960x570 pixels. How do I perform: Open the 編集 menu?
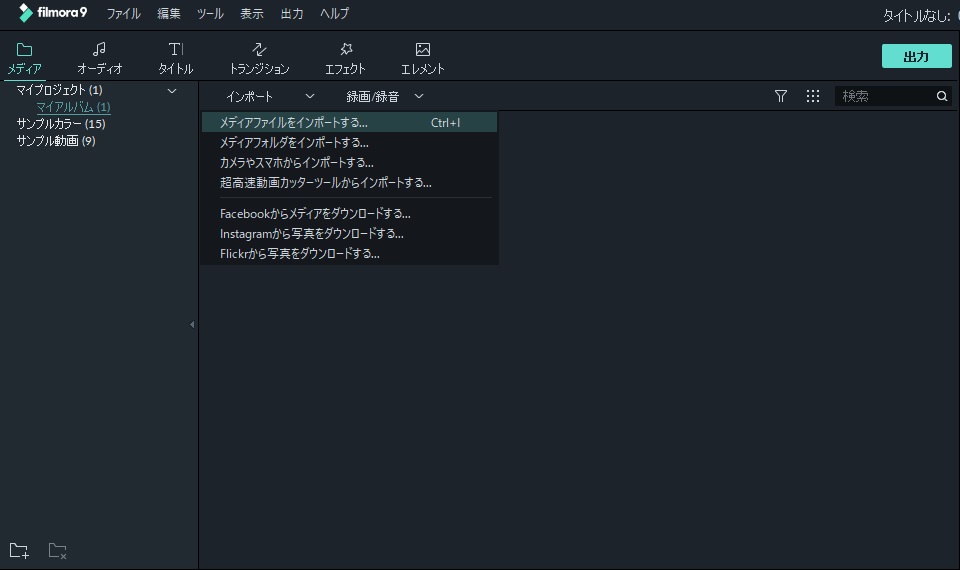tap(168, 13)
